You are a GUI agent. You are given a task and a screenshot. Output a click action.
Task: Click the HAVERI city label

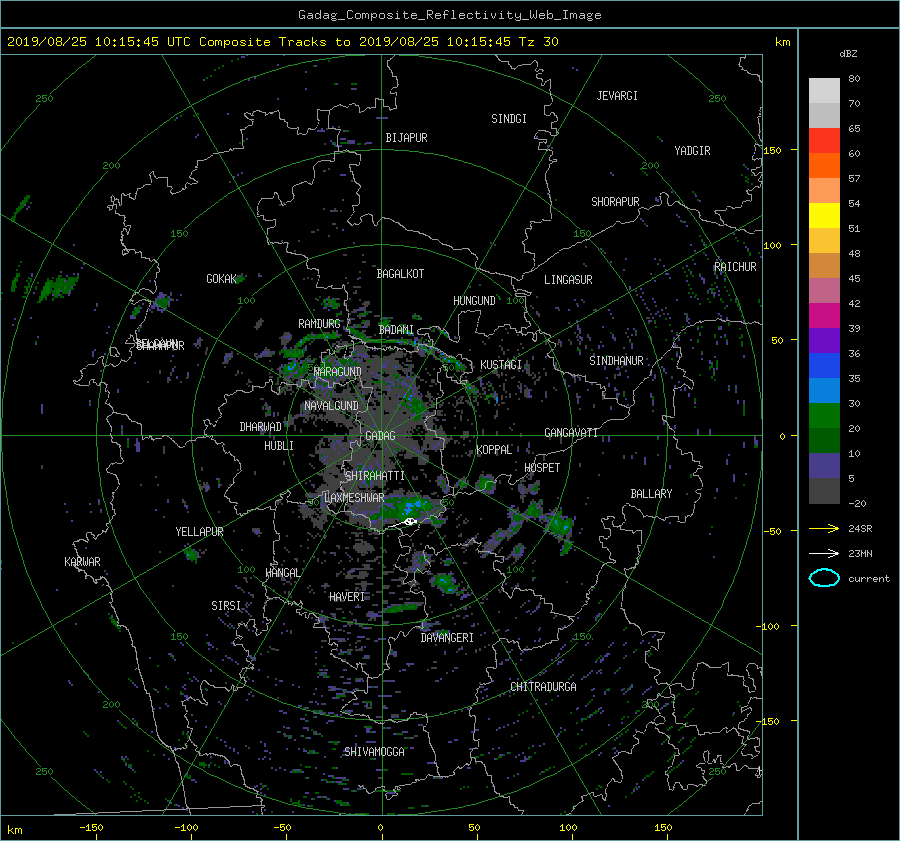point(347,597)
